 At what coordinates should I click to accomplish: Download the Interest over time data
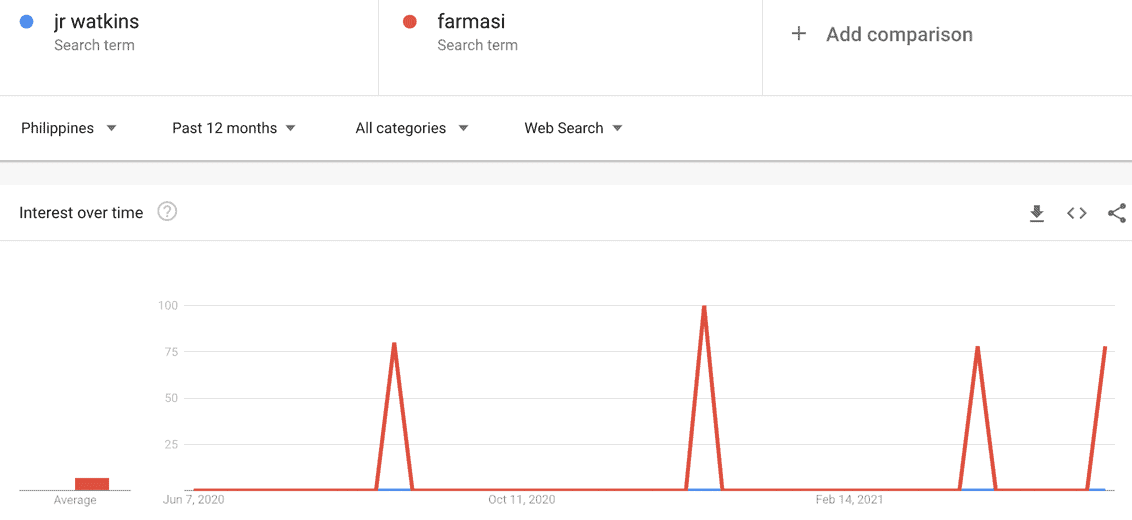[1037, 213]
